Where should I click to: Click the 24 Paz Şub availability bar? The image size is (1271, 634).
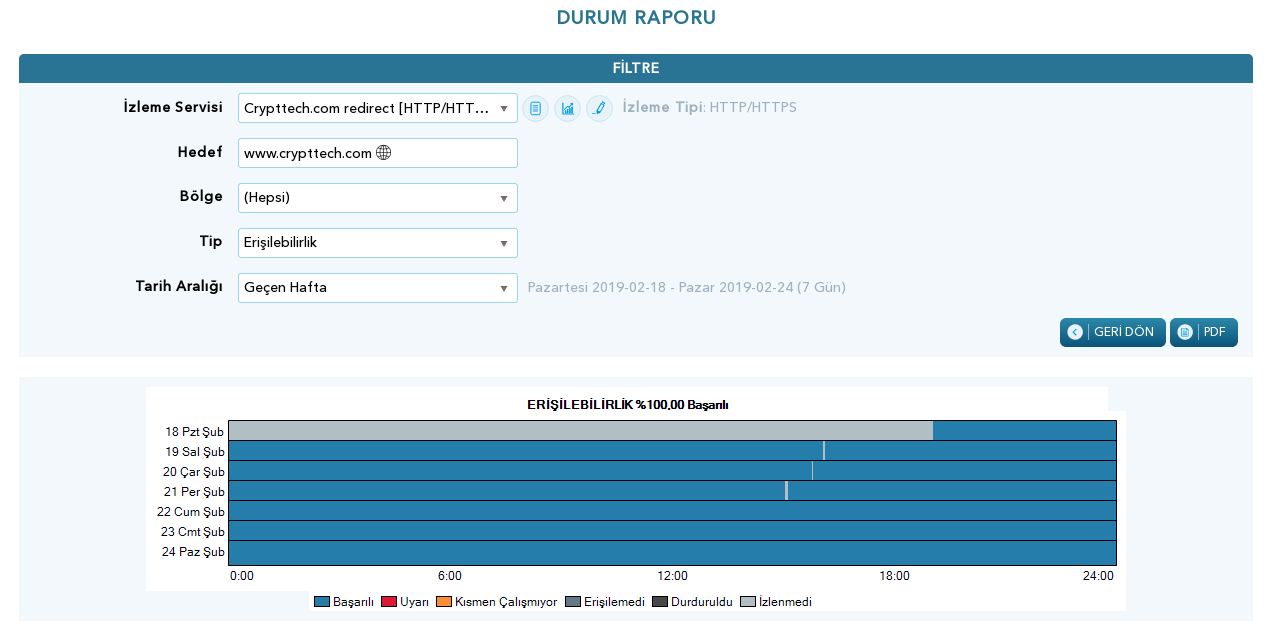pyautogui.click(x=672, y=552)
